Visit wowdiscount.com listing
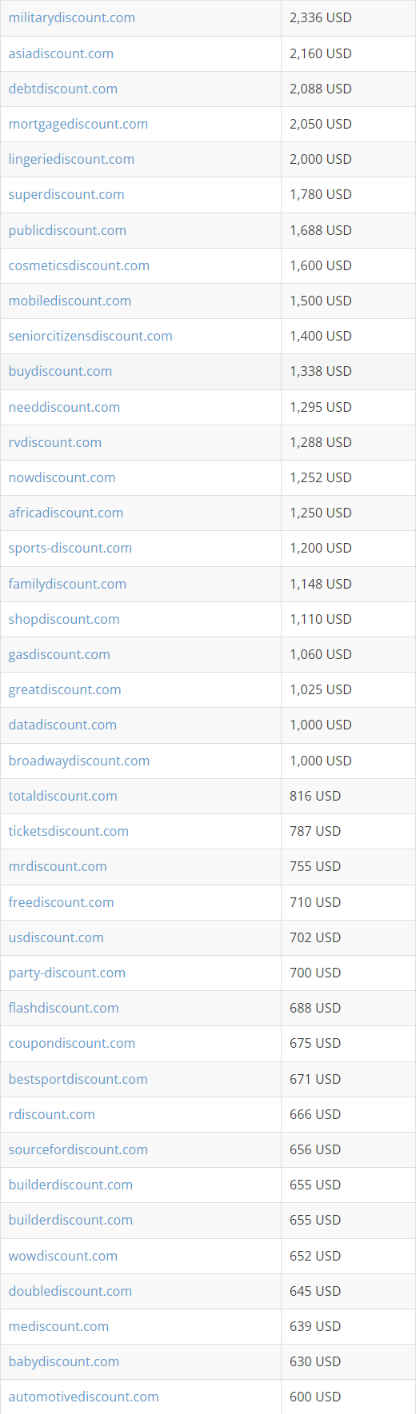416x1414 pixels. click(63, 1255)
